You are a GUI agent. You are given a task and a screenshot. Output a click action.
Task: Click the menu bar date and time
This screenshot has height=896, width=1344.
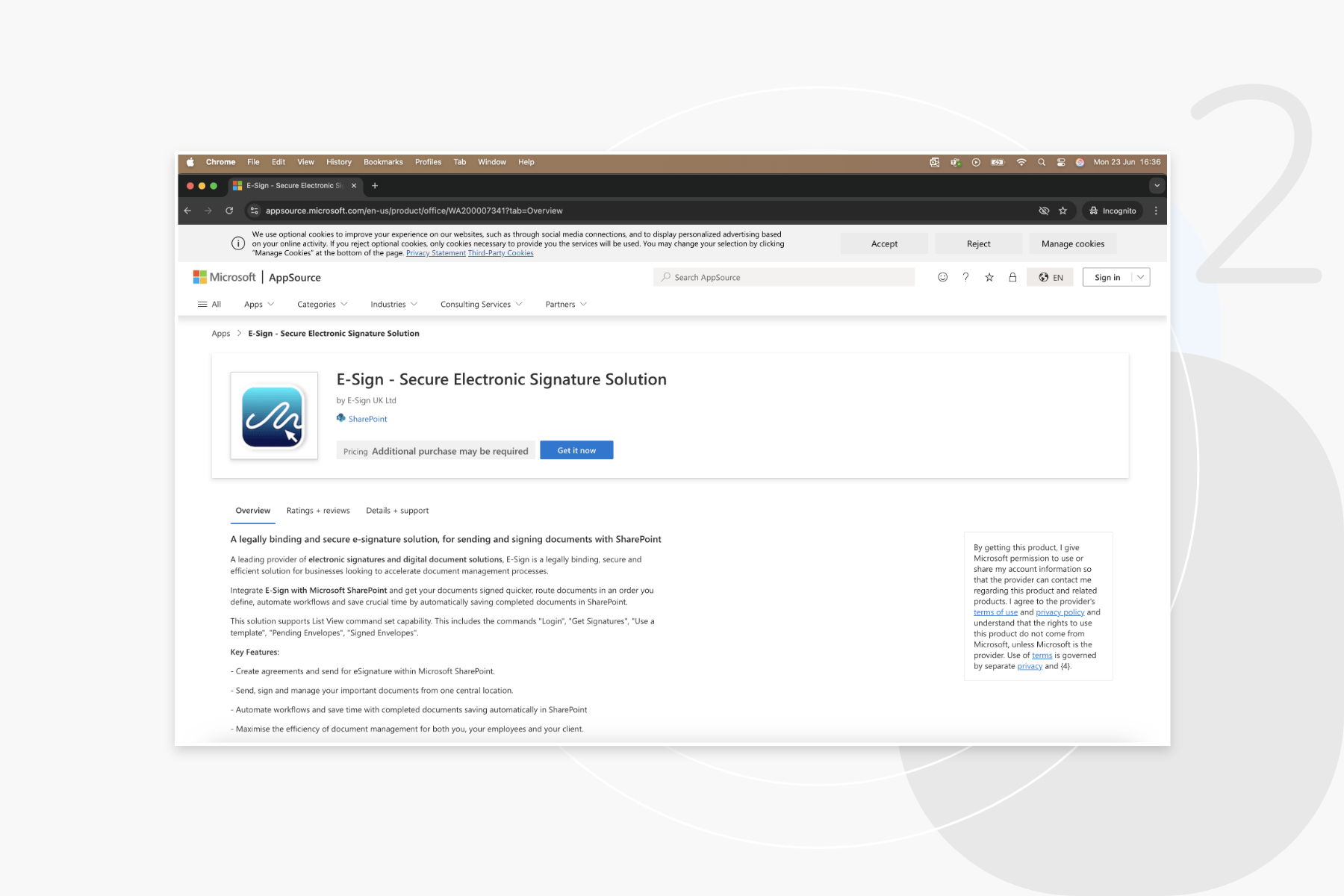coord(1127,162)
